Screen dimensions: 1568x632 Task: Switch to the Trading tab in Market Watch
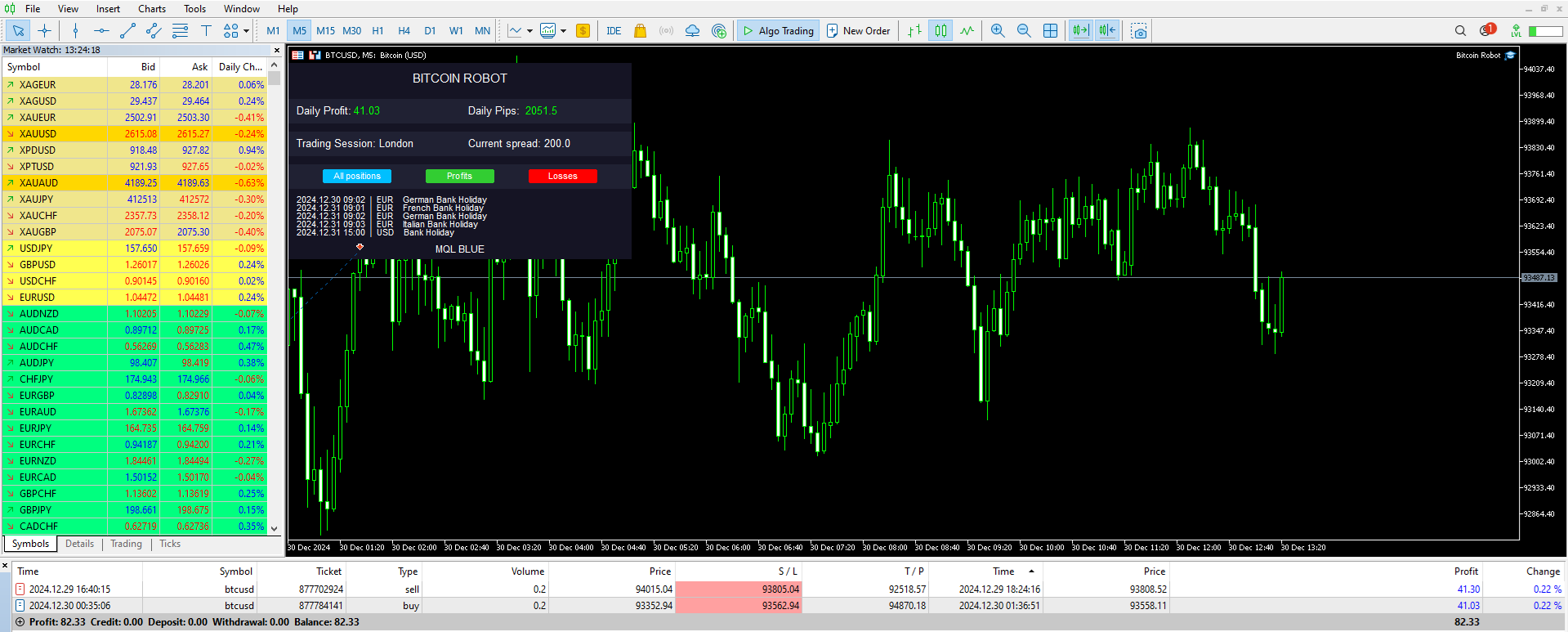tap(126, 544)
